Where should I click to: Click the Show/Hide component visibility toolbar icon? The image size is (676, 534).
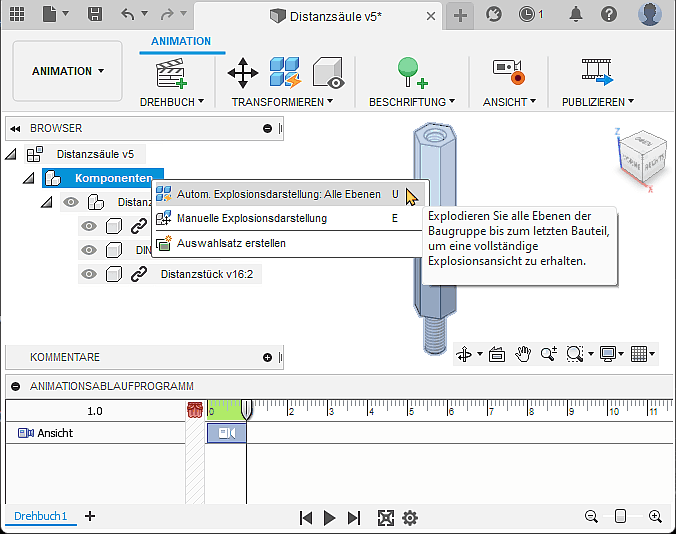[x=328, y=73]
